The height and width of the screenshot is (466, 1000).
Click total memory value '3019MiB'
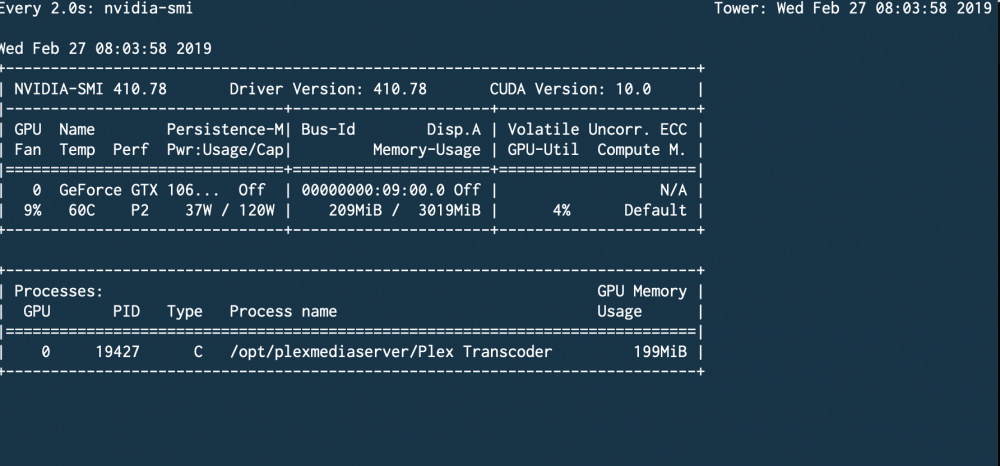[449, 210]
